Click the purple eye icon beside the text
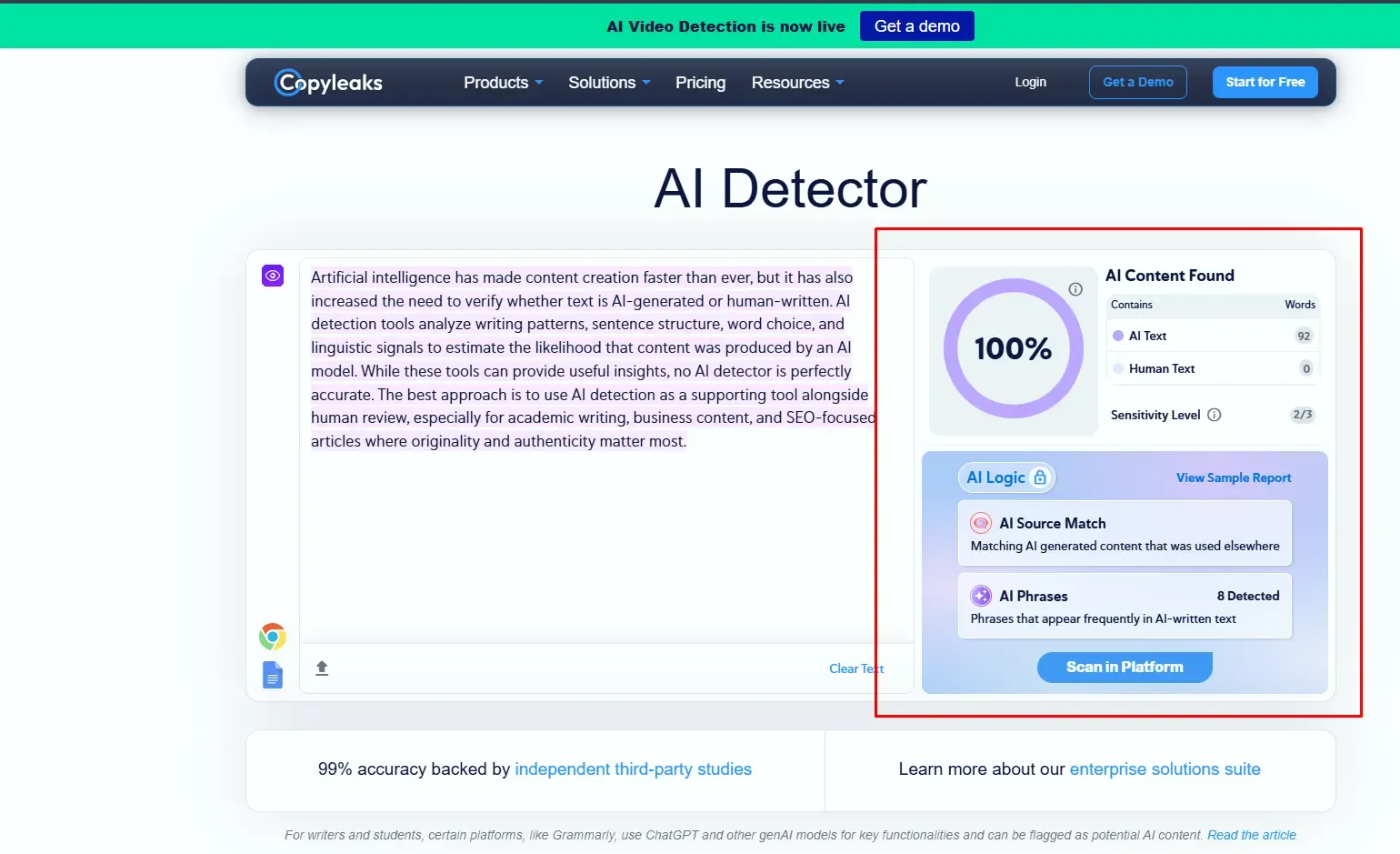The height and width of the screenshot is (854, 1400). click(273, 276)
